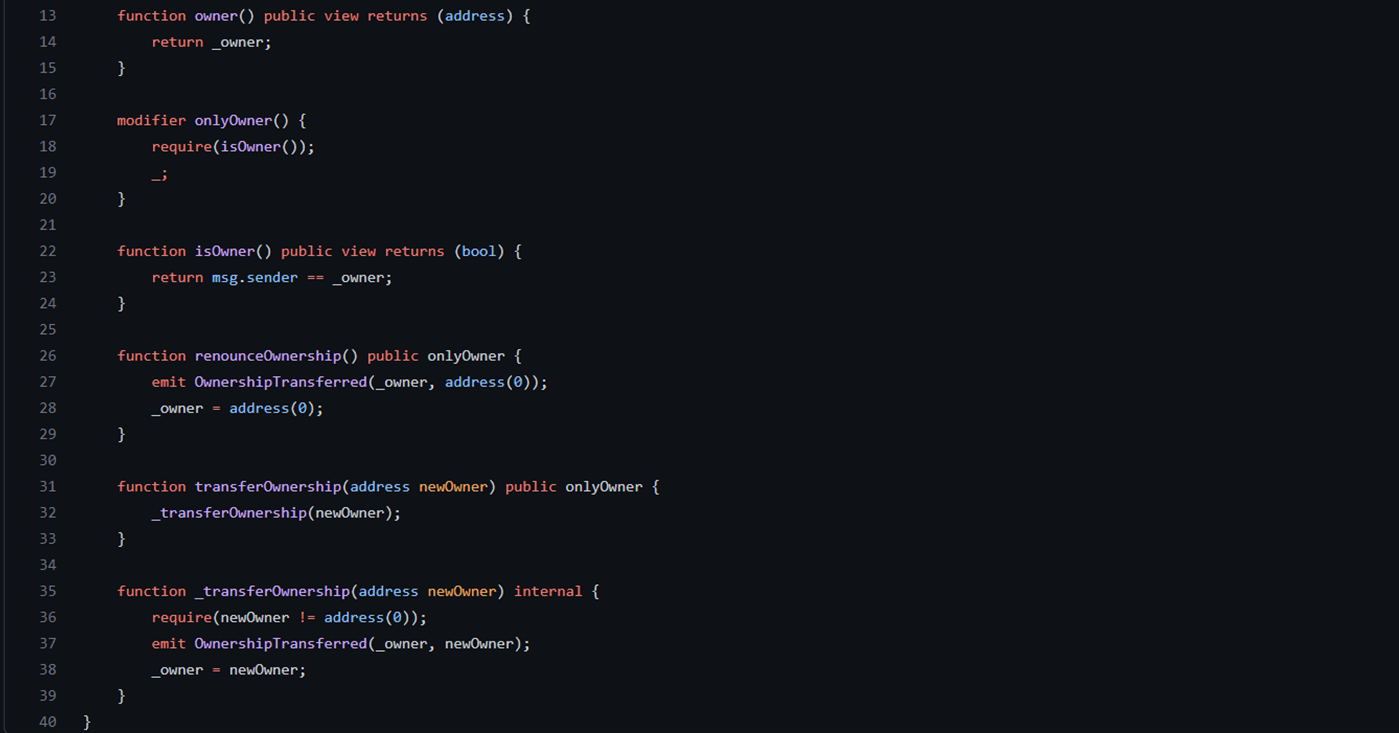Click the internal keyword on line 35
Screen dimensions: 1399x733
point(548,592)
